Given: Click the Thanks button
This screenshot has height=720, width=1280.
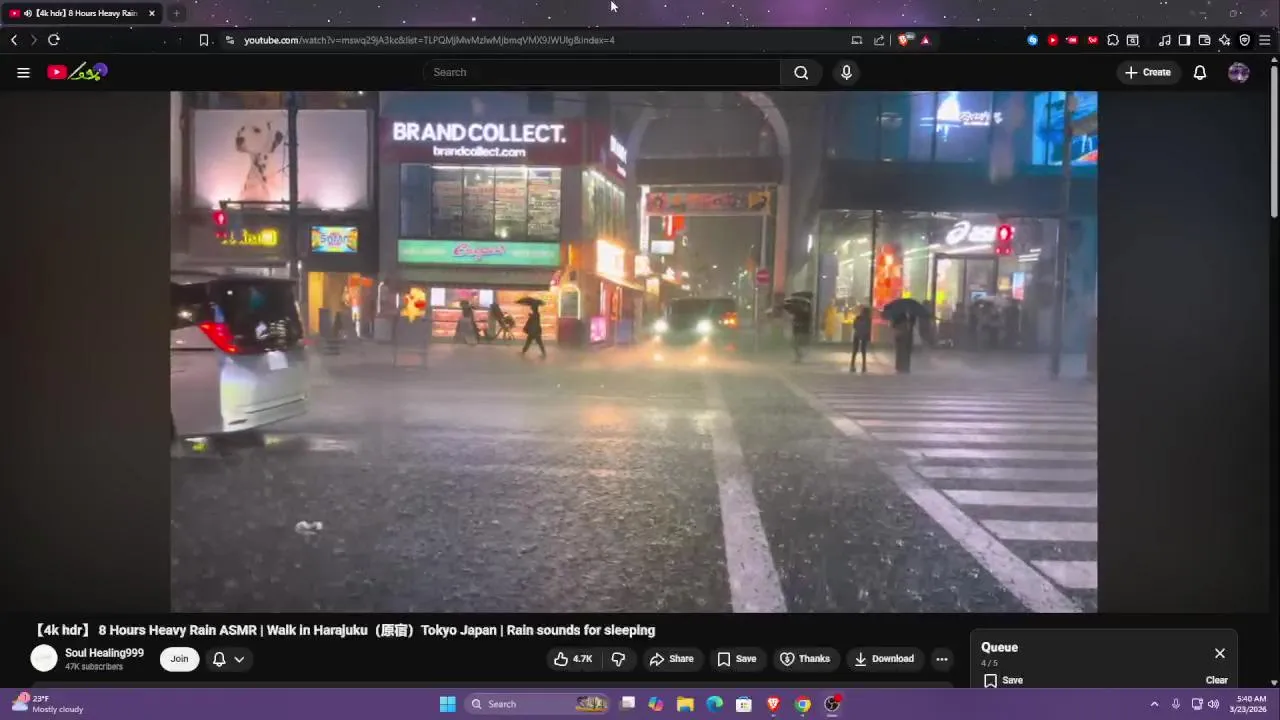Looking at the screenshot, I should (805, 658).
